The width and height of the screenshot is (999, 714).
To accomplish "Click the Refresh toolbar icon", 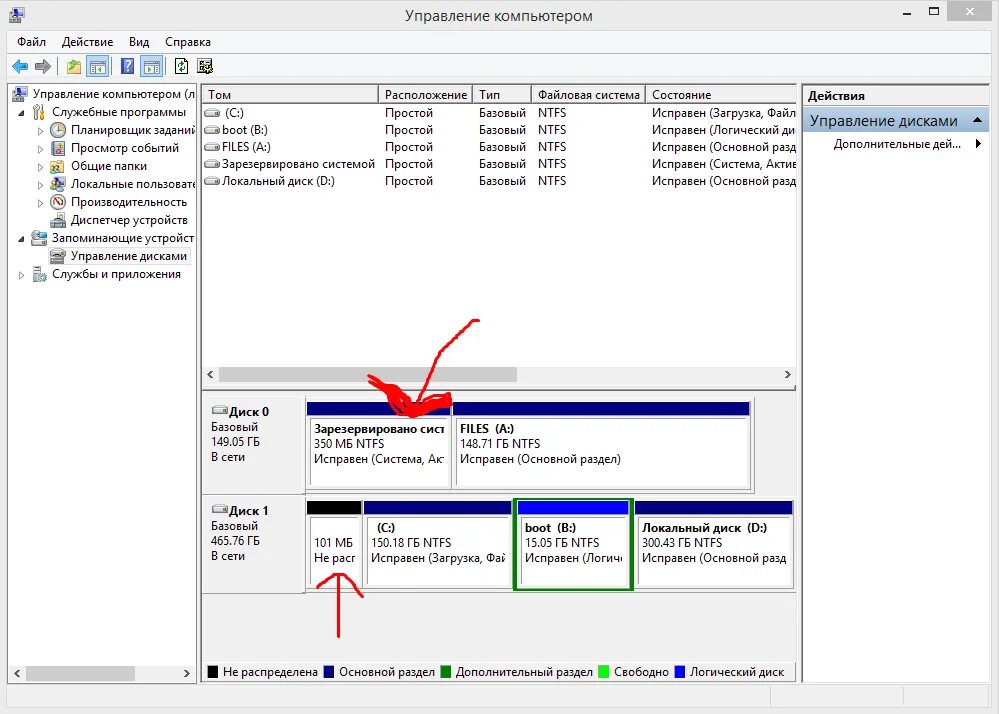I will [182, 66].
